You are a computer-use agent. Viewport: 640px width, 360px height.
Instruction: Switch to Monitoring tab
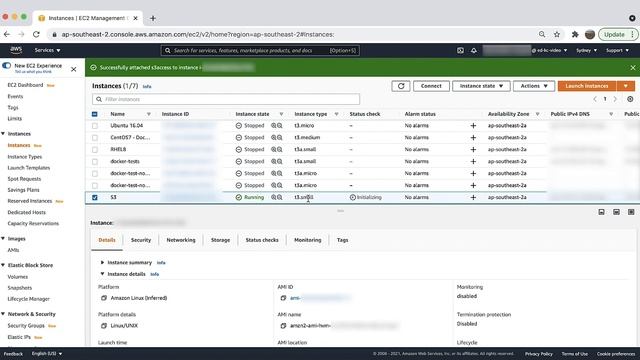click(308, 240)
